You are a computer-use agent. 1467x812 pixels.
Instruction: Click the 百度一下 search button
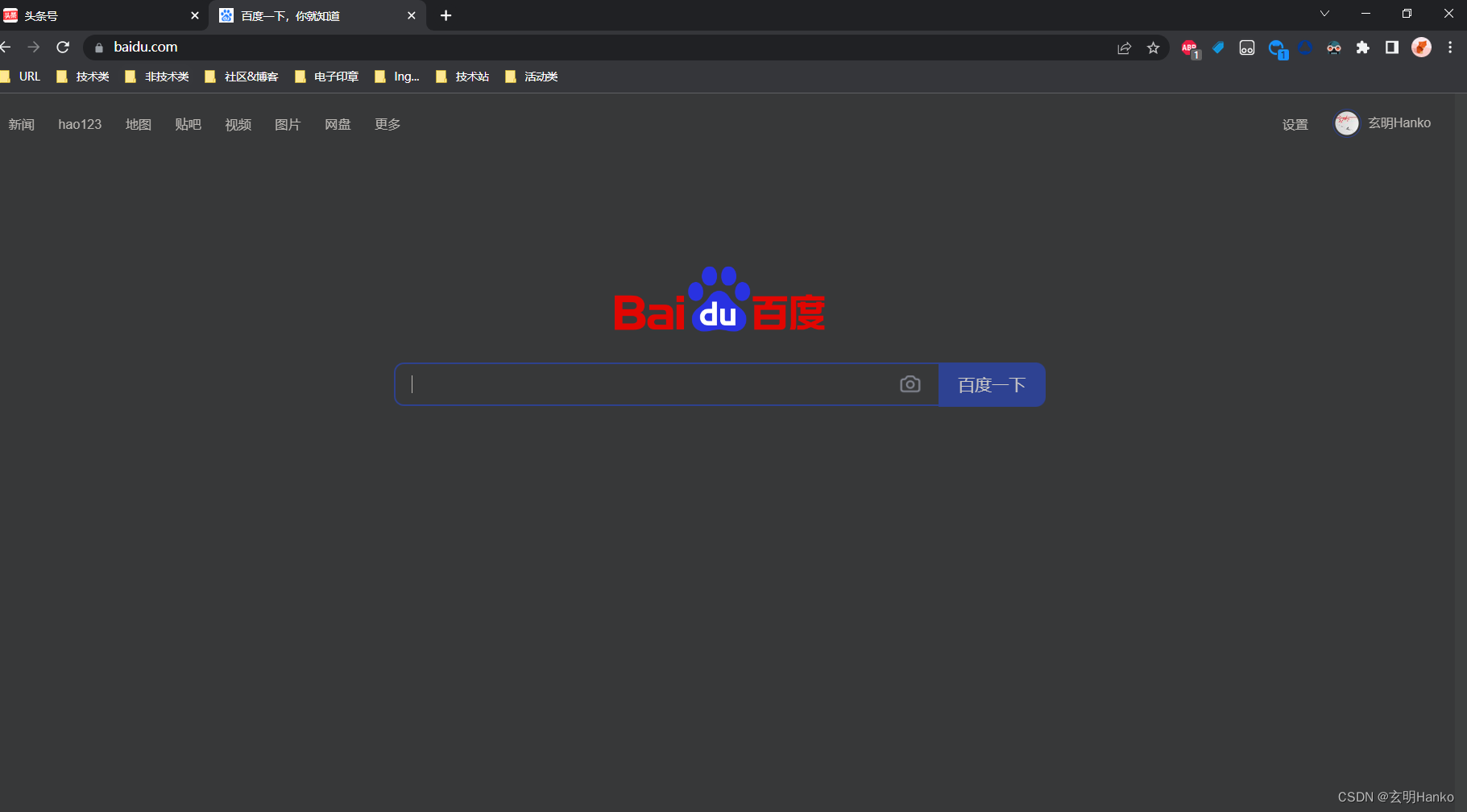(x=991, y=384)
